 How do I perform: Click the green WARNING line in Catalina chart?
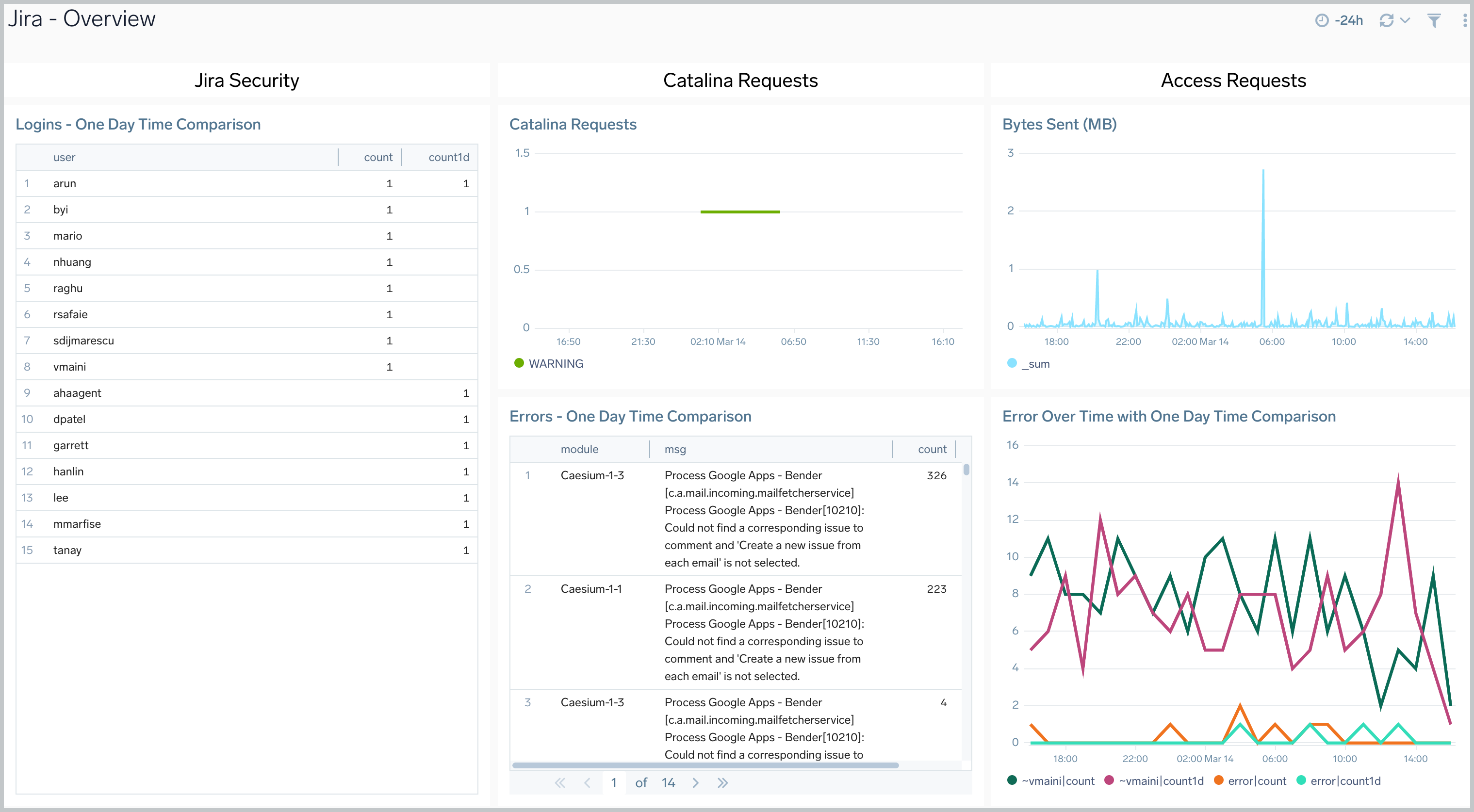(740, 211)
